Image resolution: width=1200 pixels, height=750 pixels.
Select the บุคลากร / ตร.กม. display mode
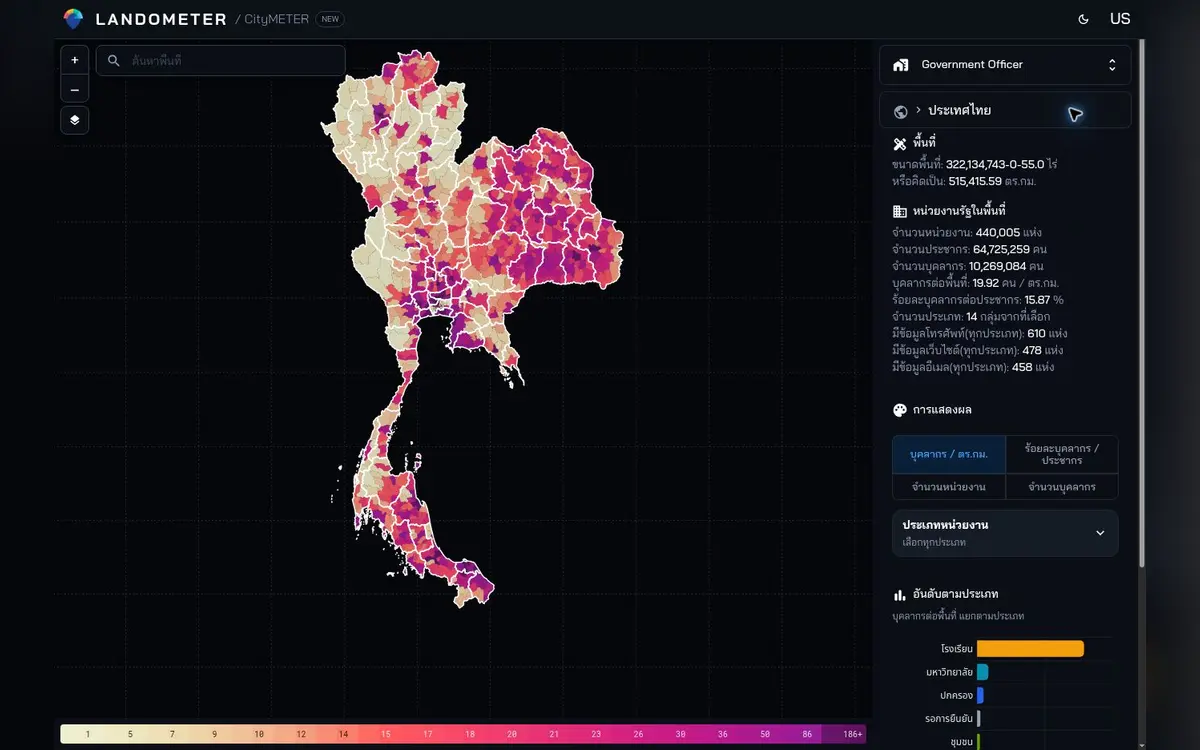click(x=949, y=455)
